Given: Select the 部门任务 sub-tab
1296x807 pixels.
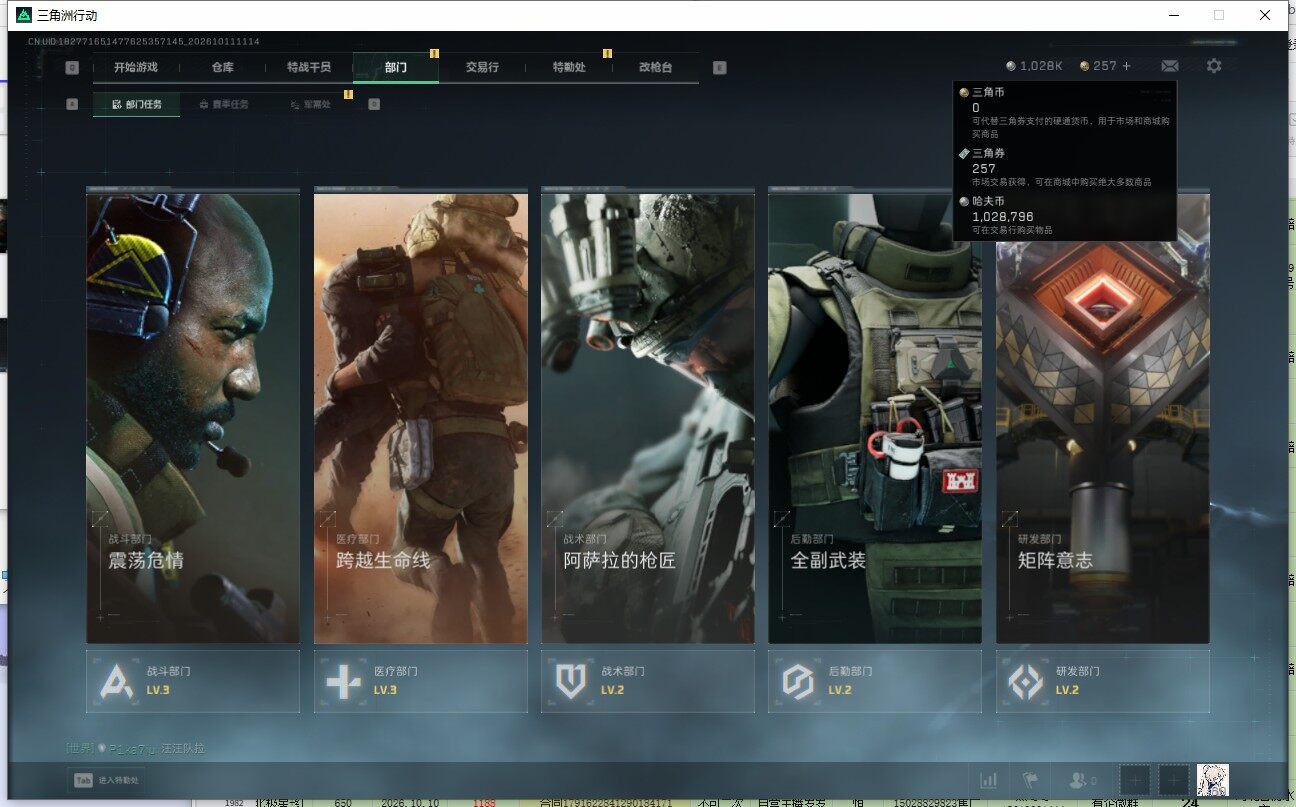Looking at the screenshot, I should click(137, 104).
